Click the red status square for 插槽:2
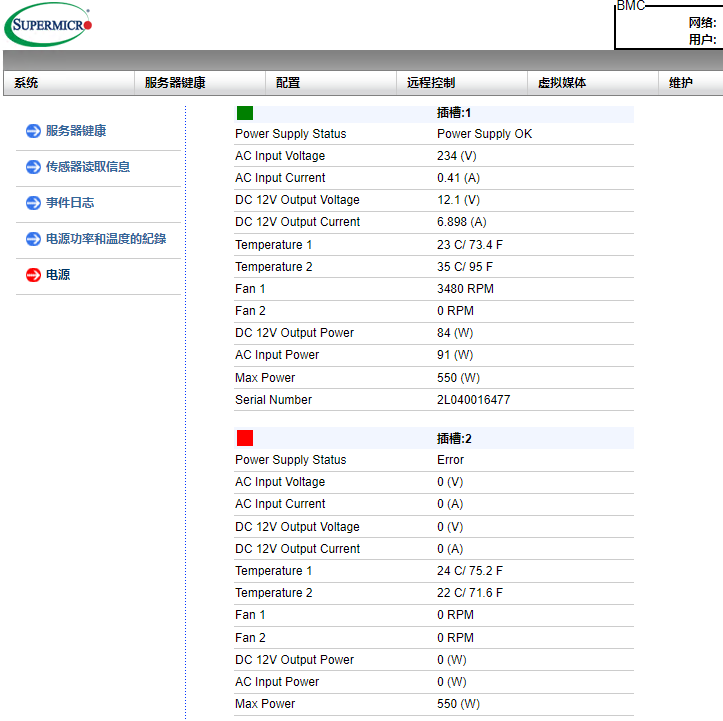723x721 pixels. 245,438
